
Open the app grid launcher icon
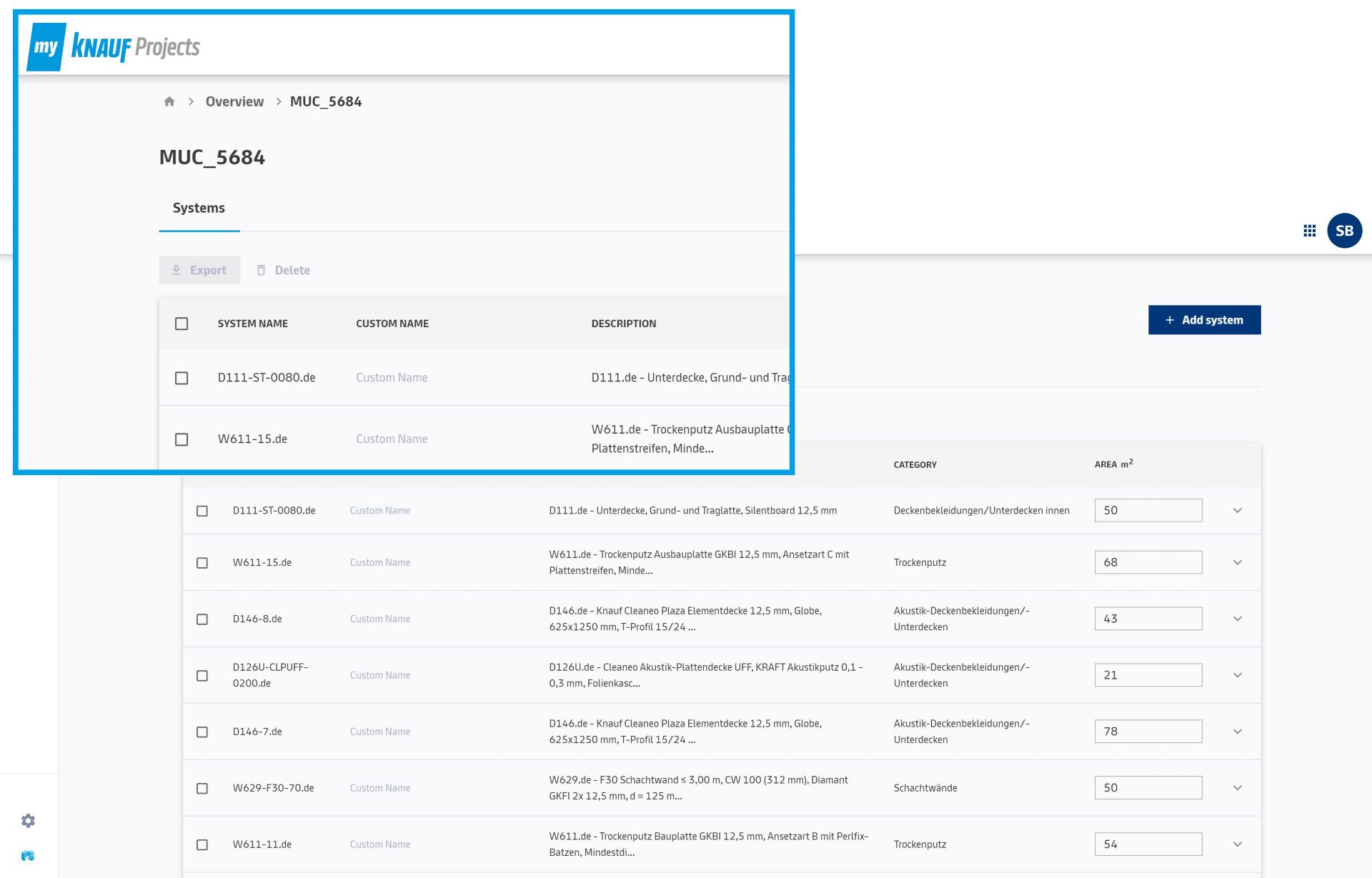coord(1309,230)
